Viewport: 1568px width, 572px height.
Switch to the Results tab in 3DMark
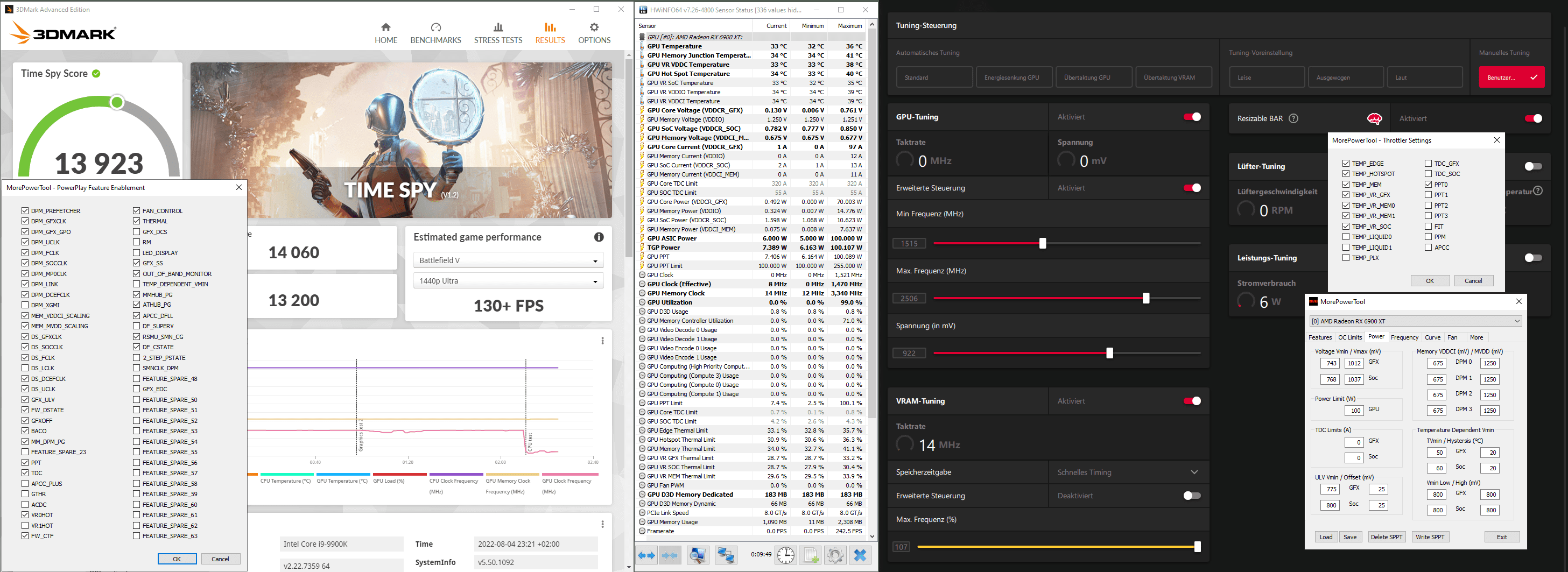point(550,33)
